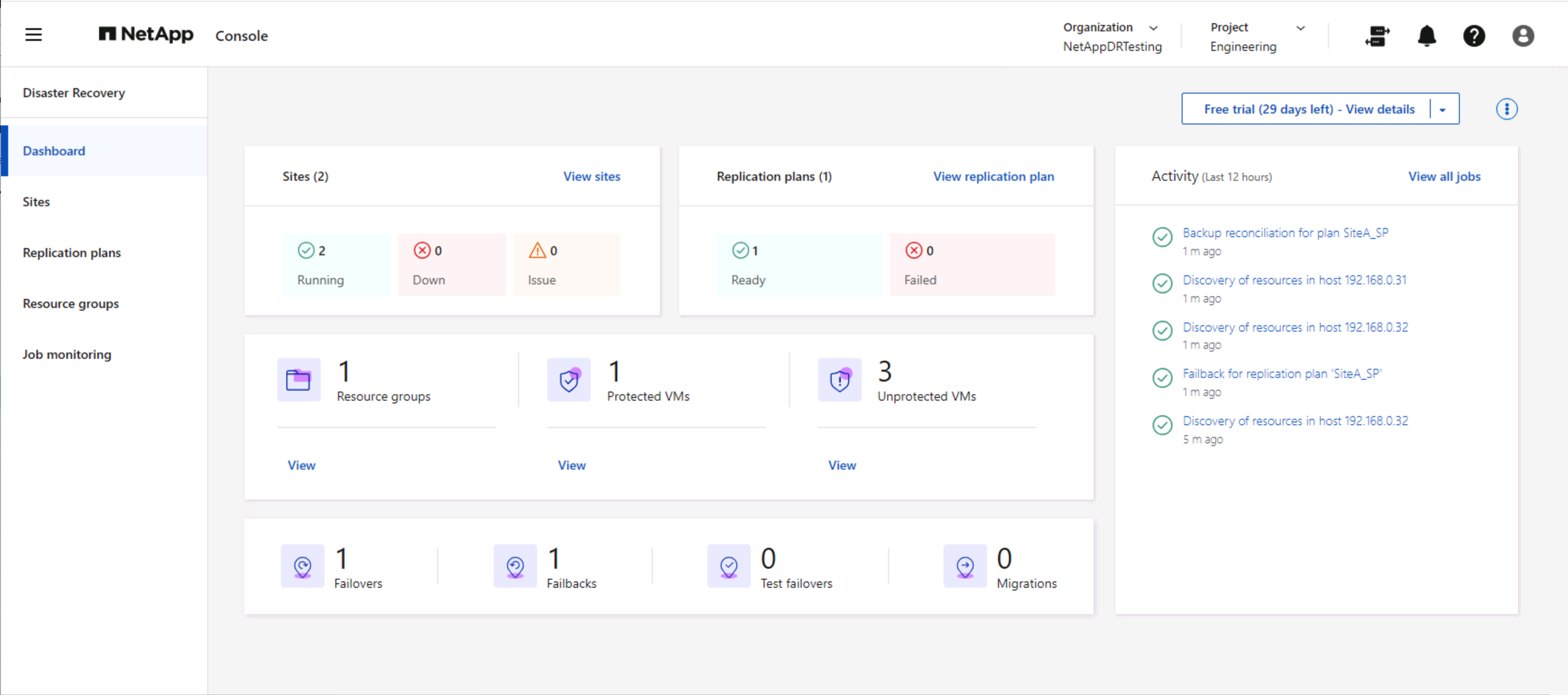Screen dimensions: 1568x695
Task: Go to Replication plans in sidebar
Action: [72, 253]
